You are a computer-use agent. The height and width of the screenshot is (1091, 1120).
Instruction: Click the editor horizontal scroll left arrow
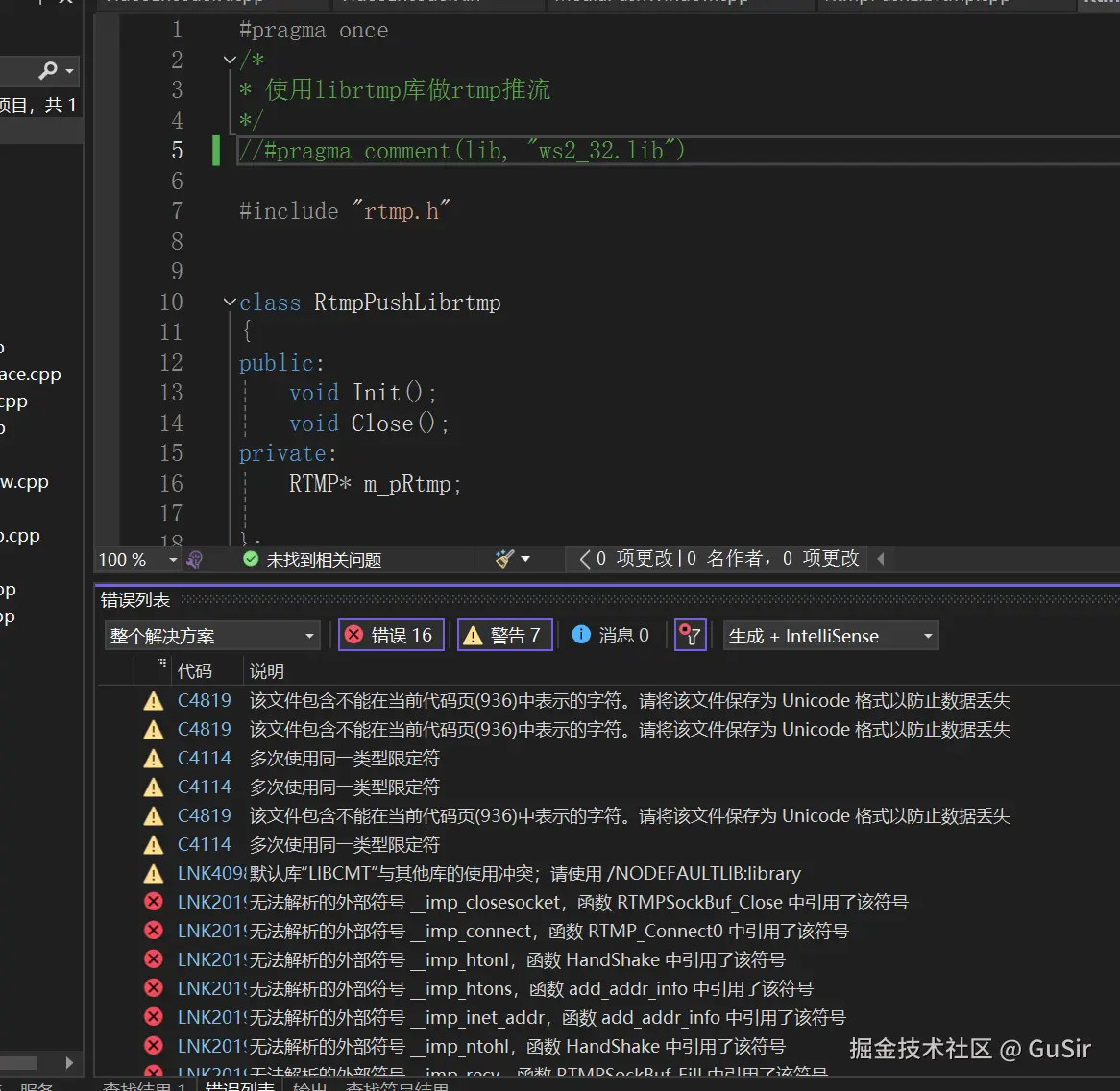click(881, 559)
